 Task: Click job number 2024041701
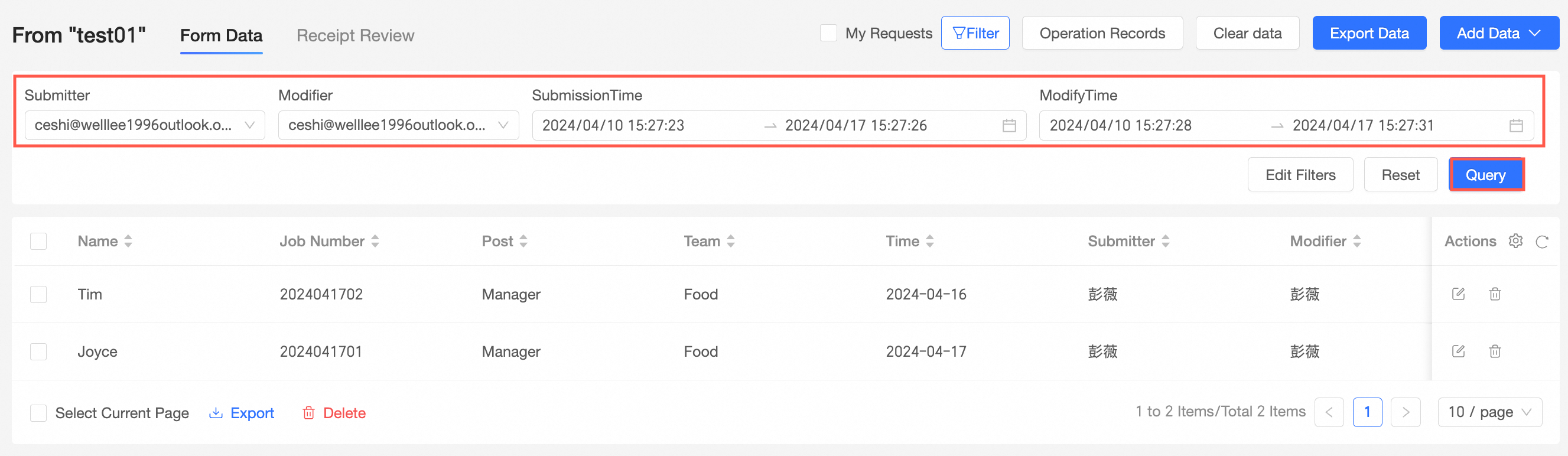(x=321, y=351)
